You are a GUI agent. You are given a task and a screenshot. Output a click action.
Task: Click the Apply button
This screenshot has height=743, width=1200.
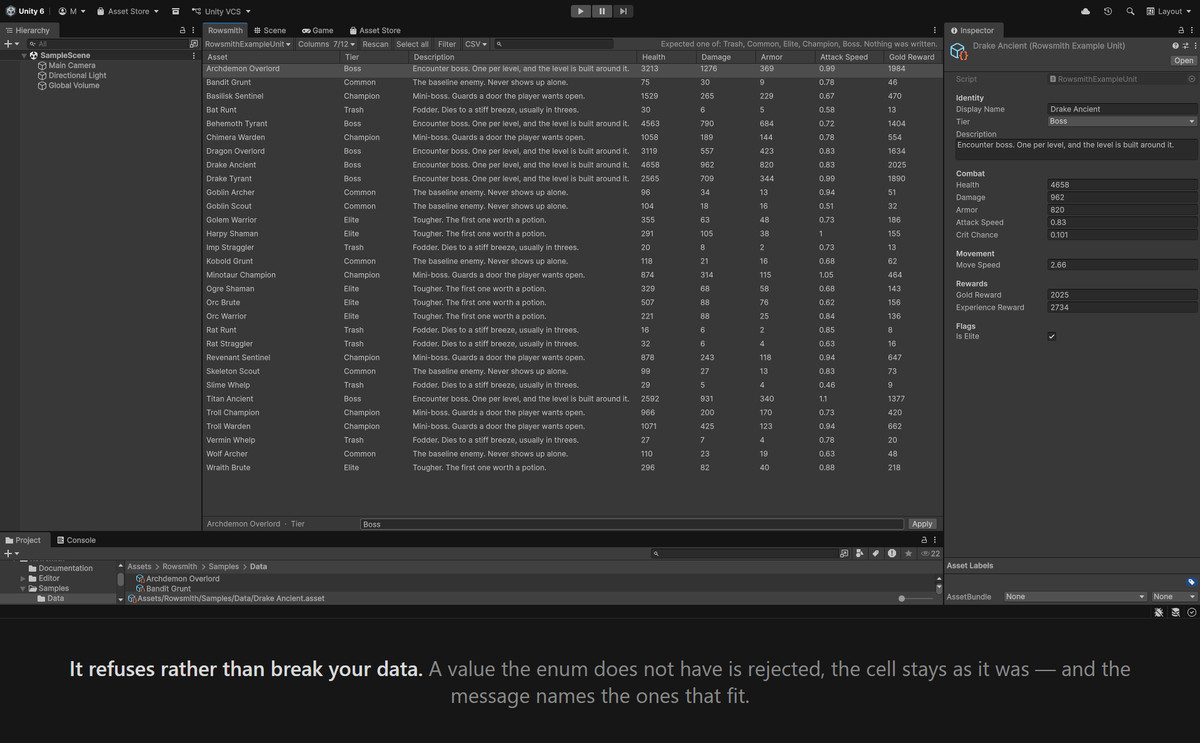pos(922,524)
